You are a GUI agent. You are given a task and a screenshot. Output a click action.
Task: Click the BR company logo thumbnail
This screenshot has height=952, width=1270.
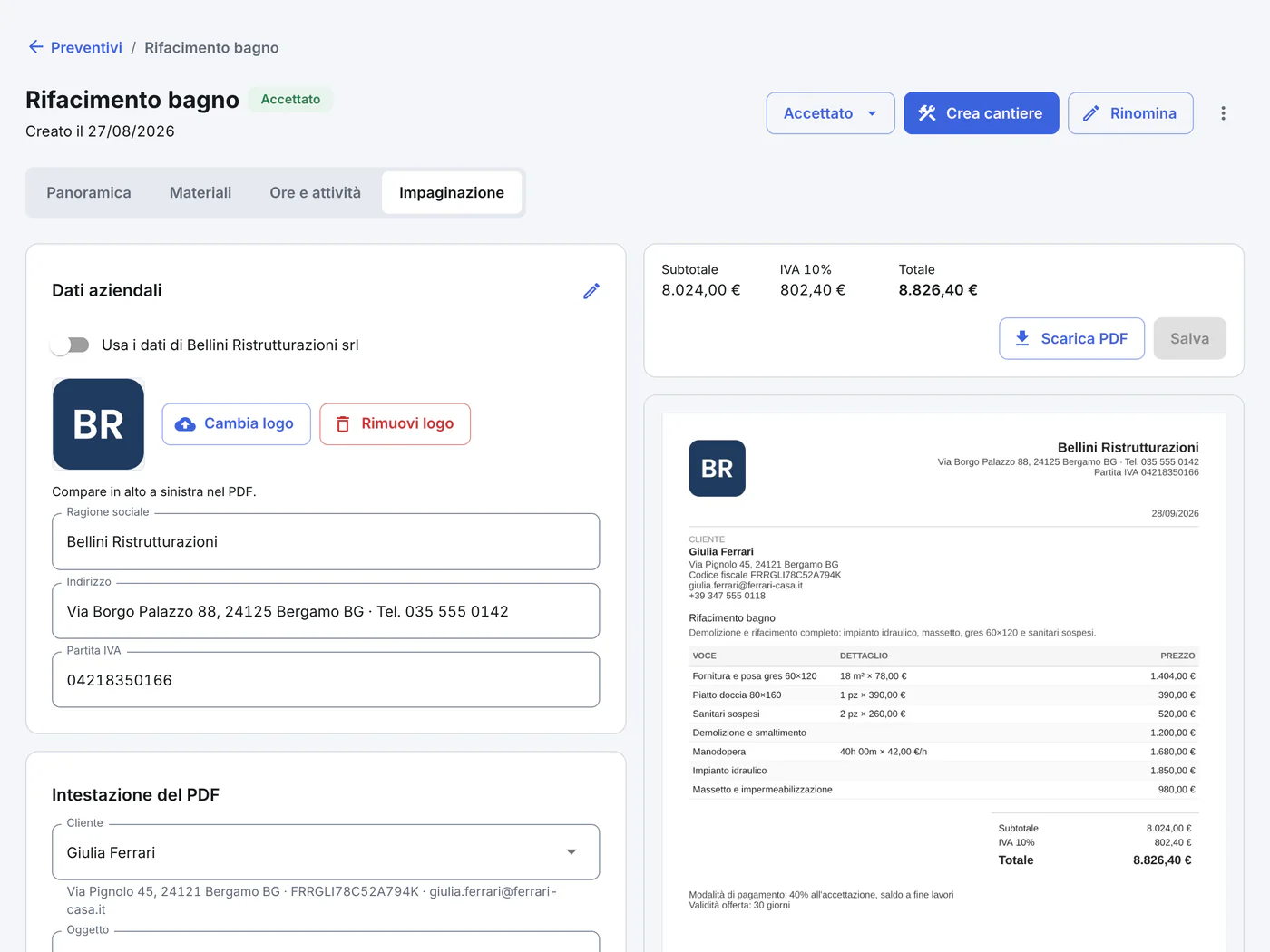98,423
